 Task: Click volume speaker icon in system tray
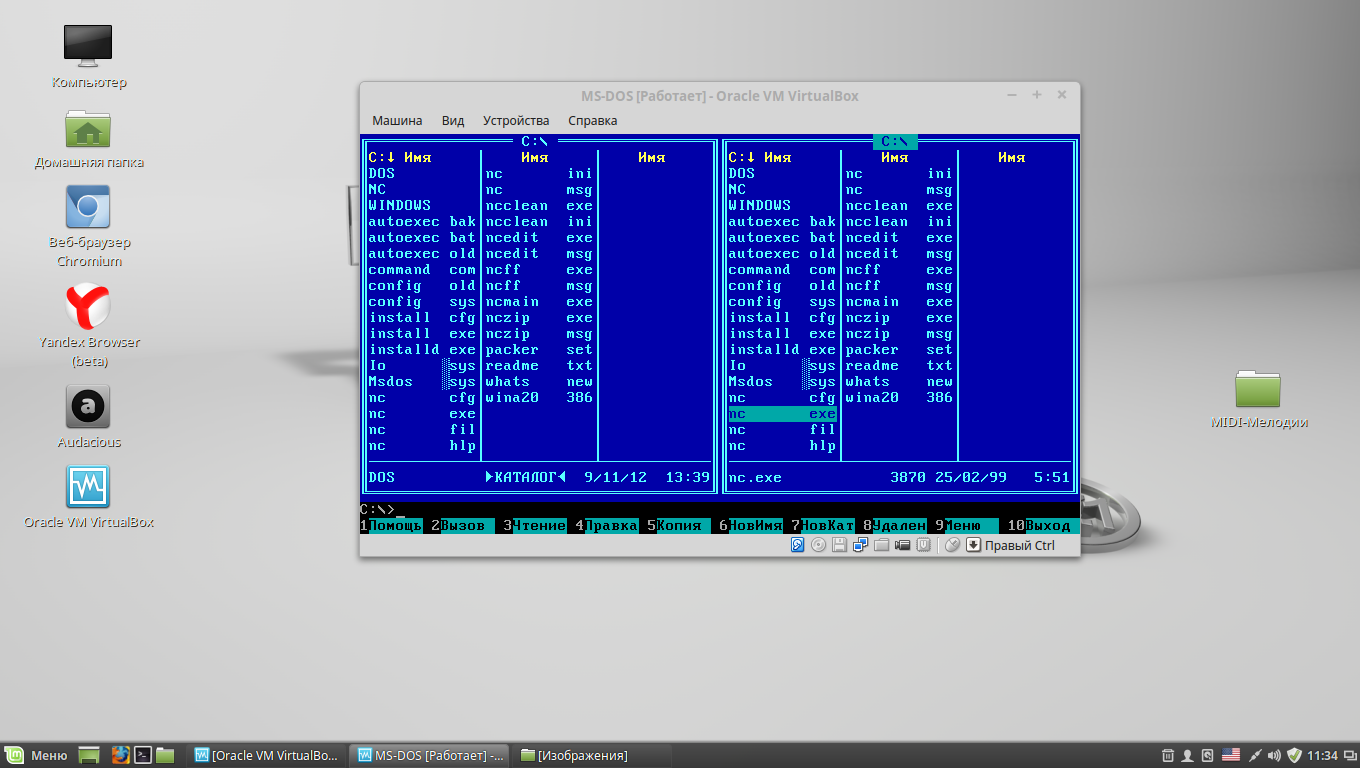point(1274,755)
